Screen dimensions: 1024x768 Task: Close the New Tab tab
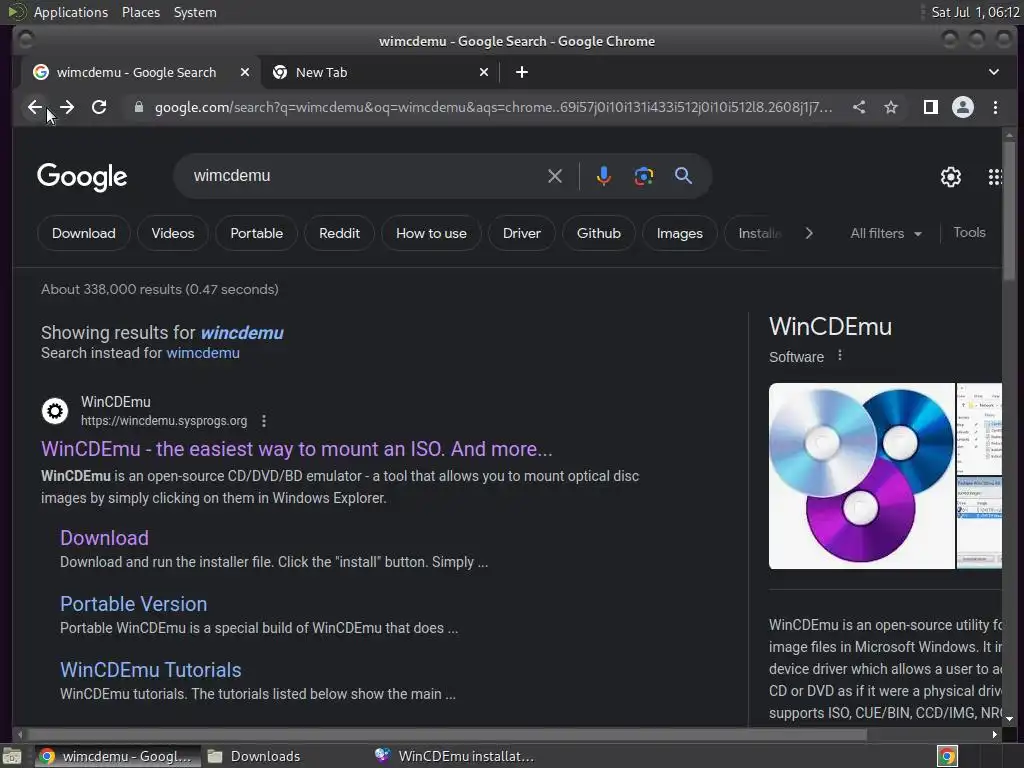[x=484, y=72]
